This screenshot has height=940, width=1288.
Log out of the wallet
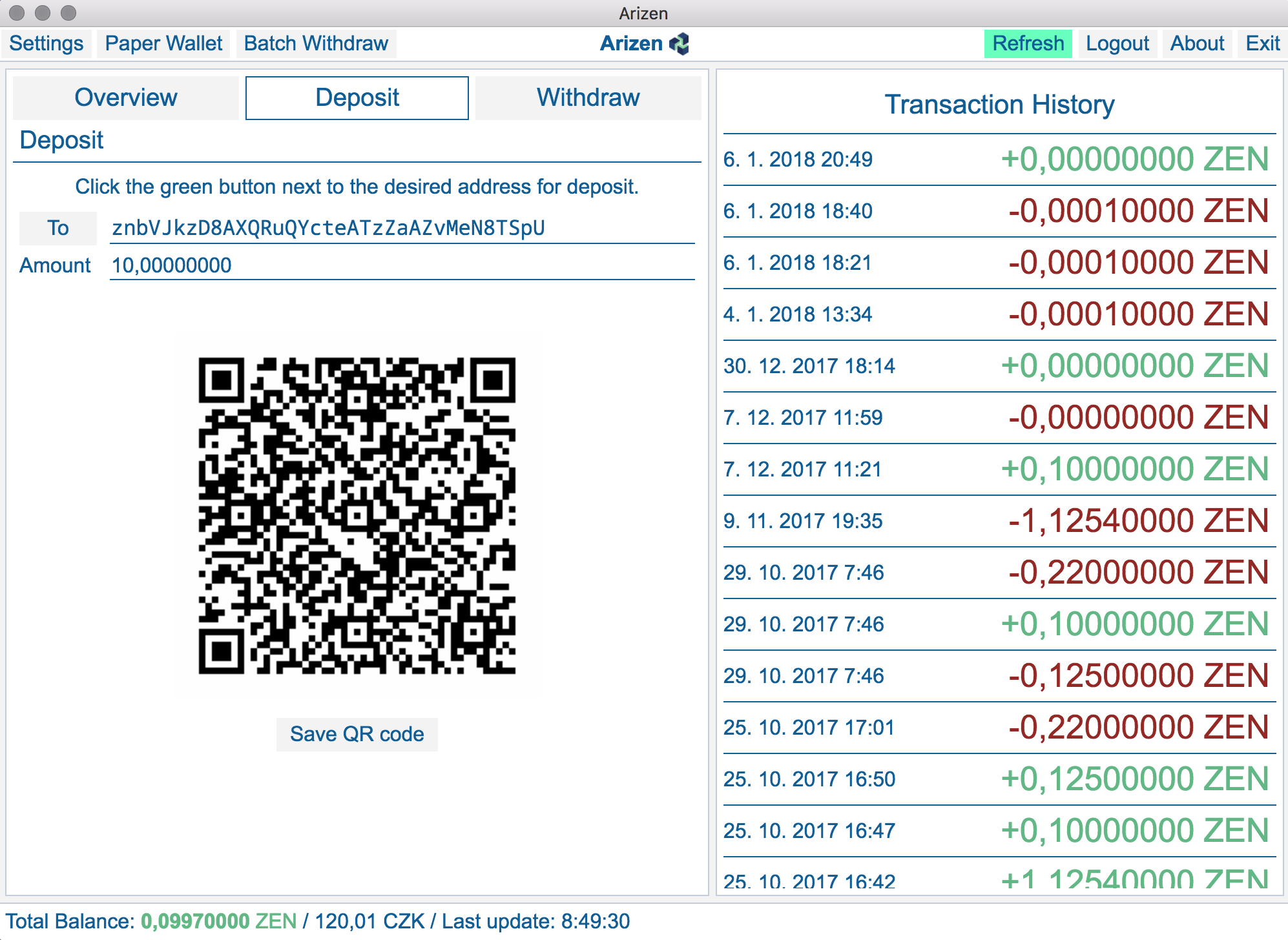1117,44
